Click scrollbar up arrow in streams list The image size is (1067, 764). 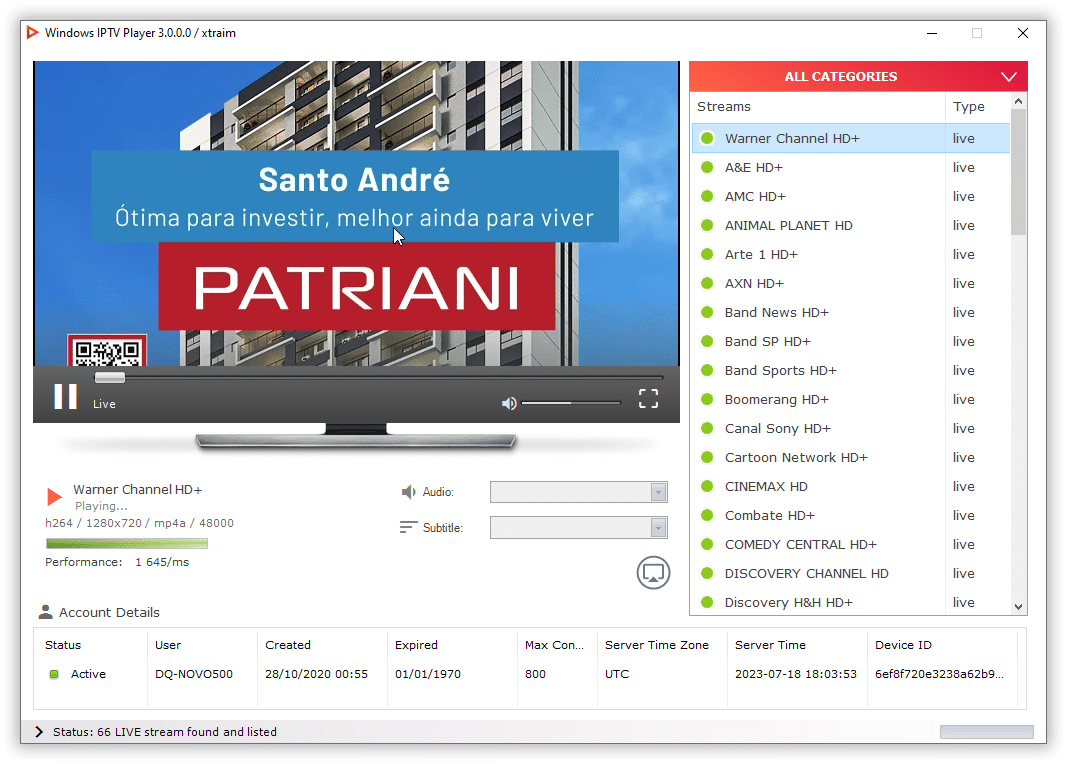1019,101
